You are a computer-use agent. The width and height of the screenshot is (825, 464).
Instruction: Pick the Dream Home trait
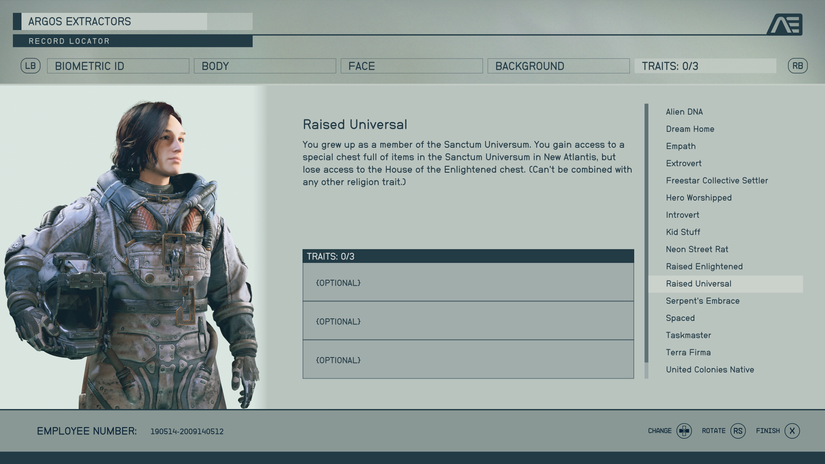(x=690, y=129)
